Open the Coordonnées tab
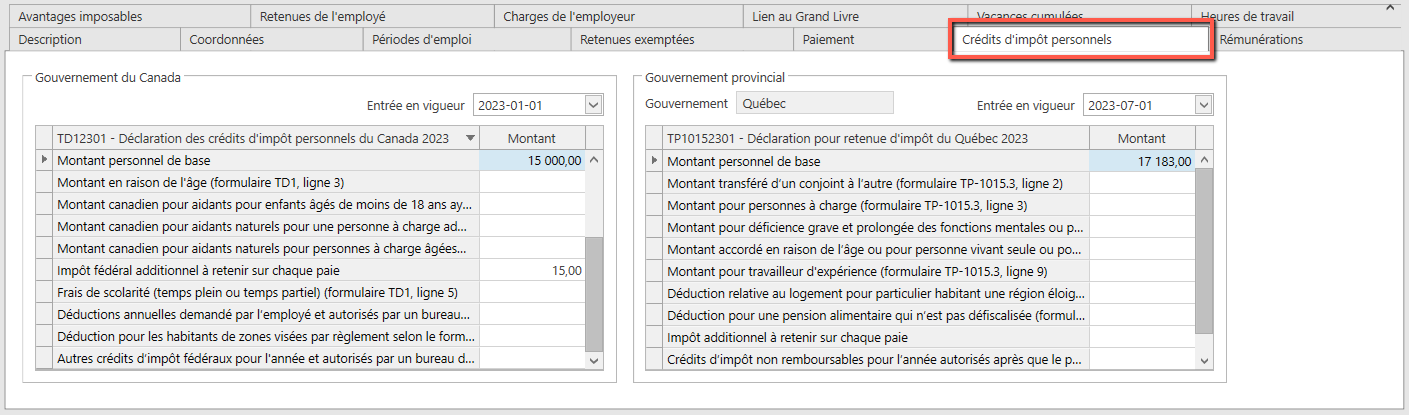The height and width of the screenshot is (415, 1409). point(271,40)
